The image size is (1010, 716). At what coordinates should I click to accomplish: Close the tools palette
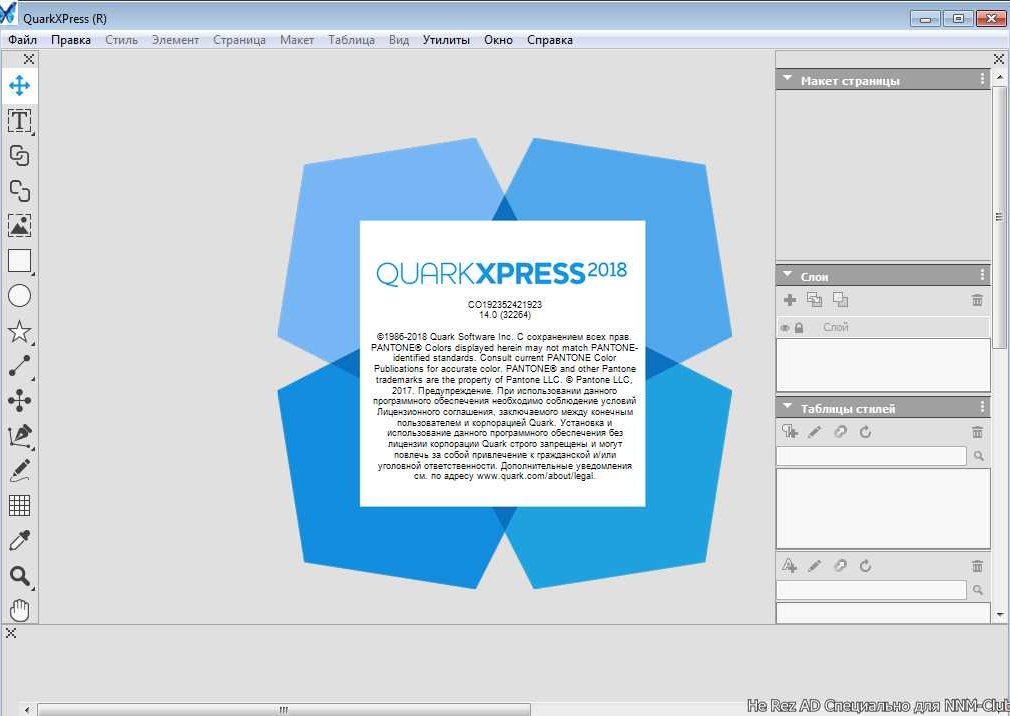tap(29, 59)
